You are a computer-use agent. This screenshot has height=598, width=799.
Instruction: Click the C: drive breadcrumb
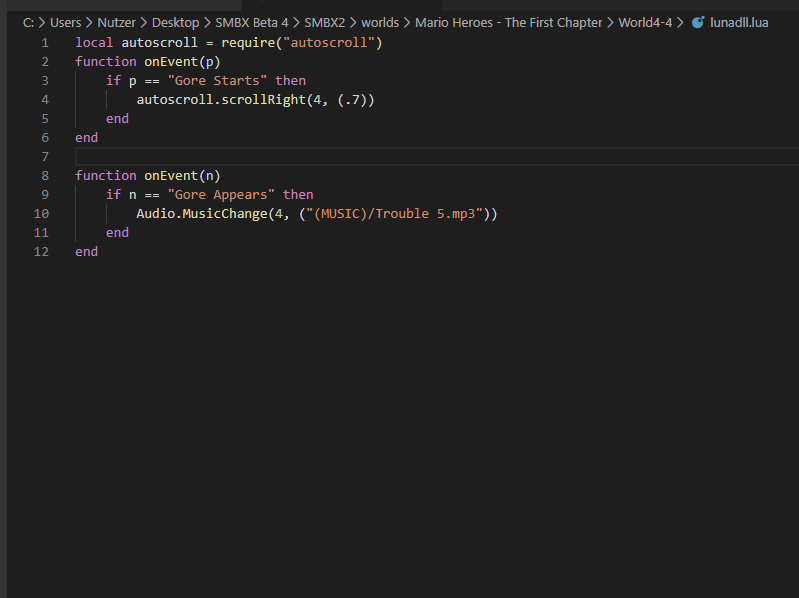pyautogui.click(x=28, y=22)
